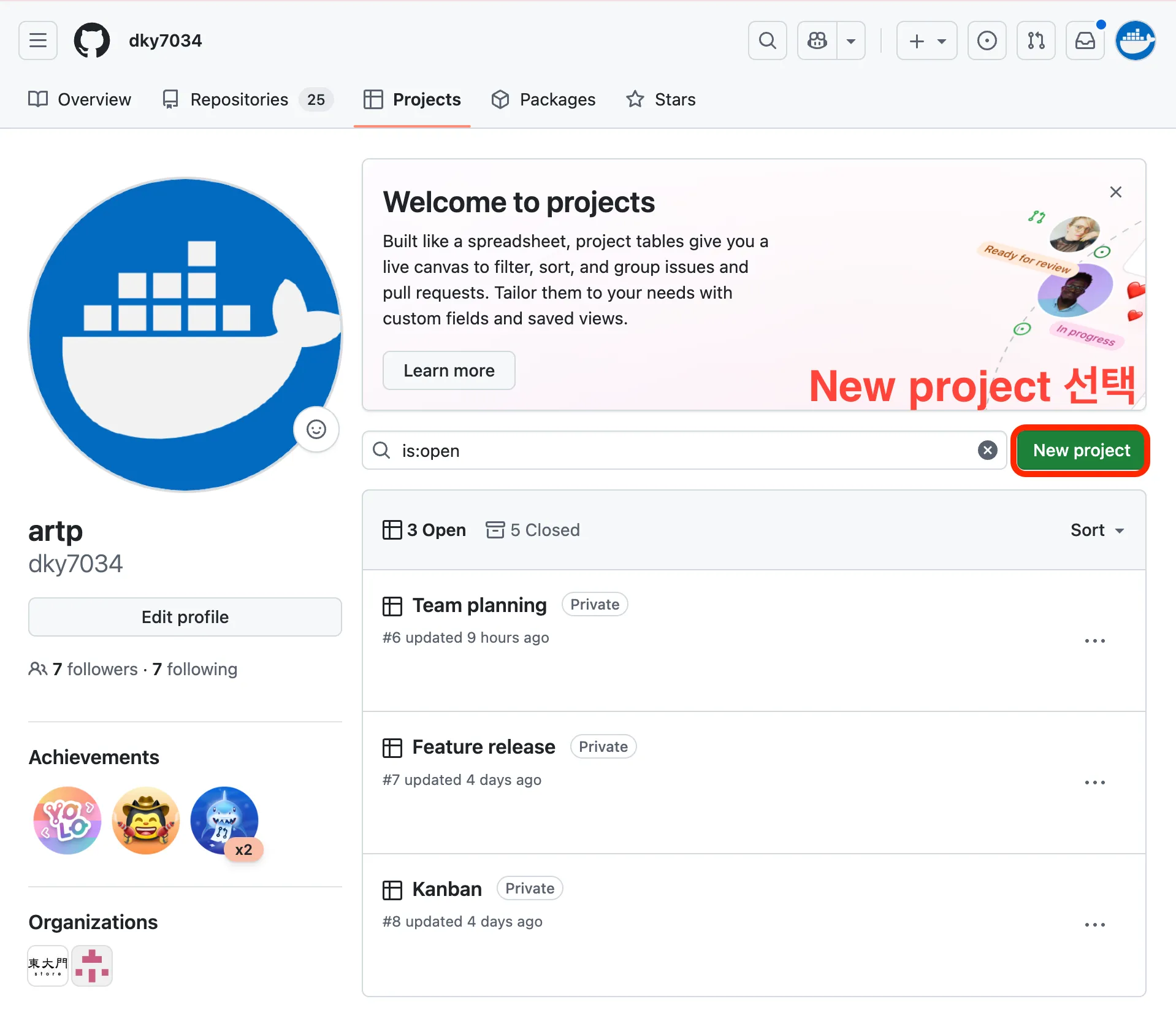
Task: Open the cowboy Quickdraw achievement badge
Action: [146, 821]
